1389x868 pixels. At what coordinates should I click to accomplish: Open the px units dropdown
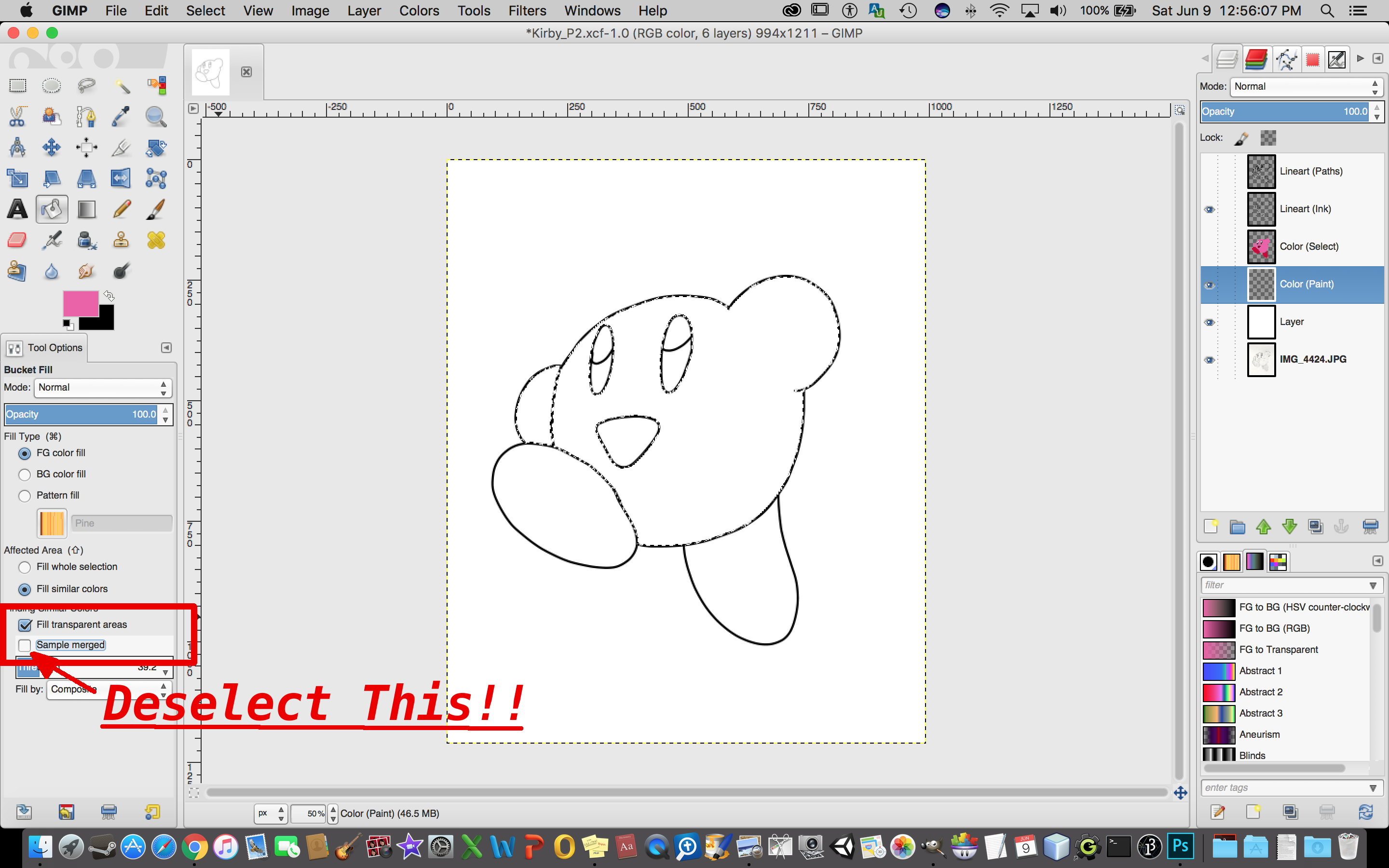point(271,814)
